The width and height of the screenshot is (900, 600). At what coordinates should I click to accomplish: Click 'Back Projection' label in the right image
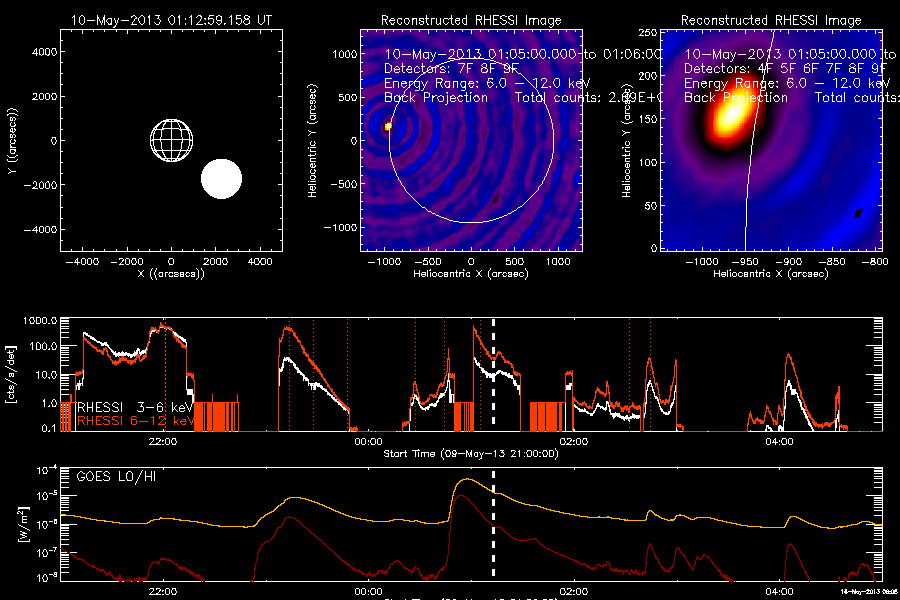(735, 98)
